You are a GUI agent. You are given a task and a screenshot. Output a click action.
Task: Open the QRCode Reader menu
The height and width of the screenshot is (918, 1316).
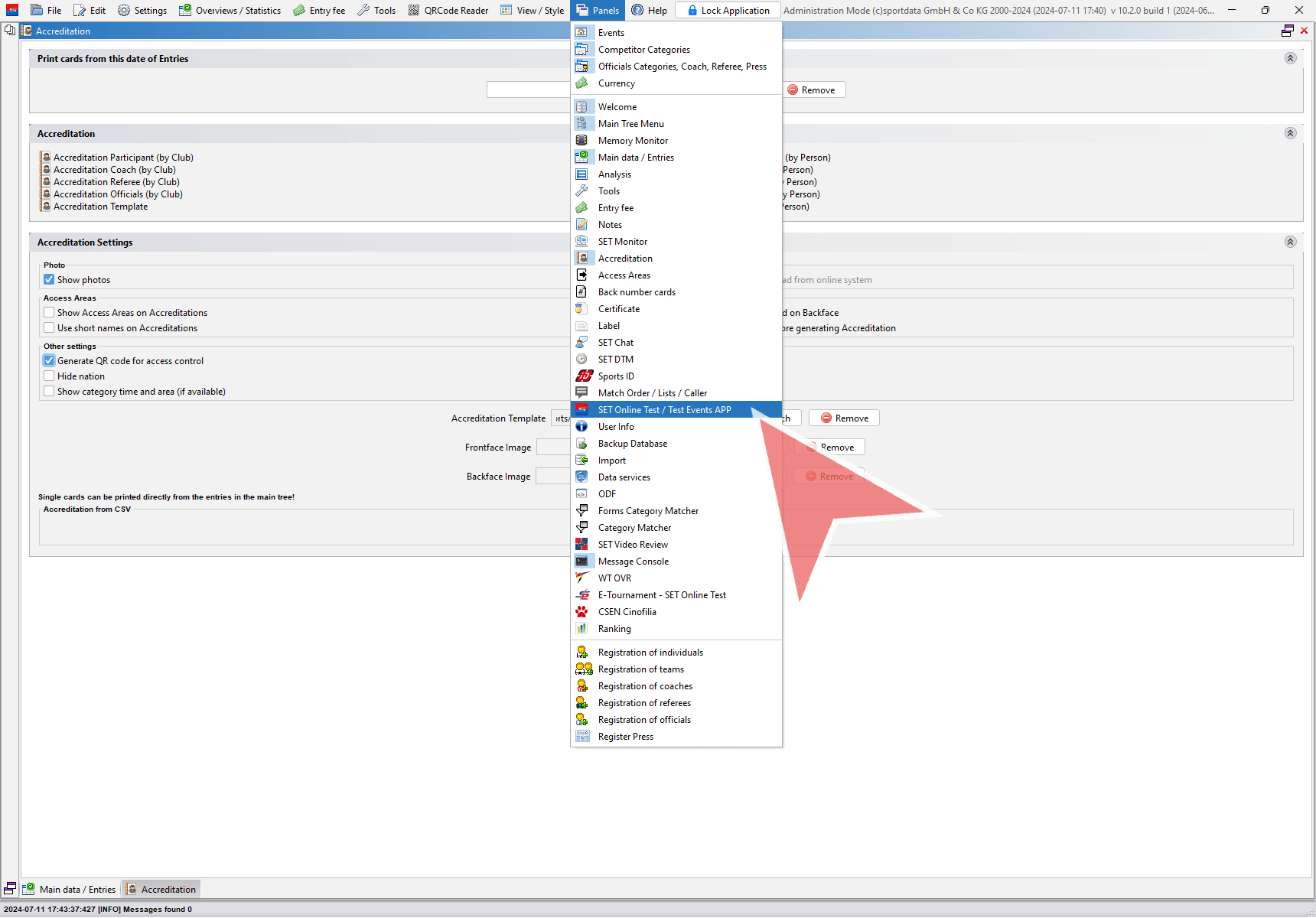(x=448, y=10)
